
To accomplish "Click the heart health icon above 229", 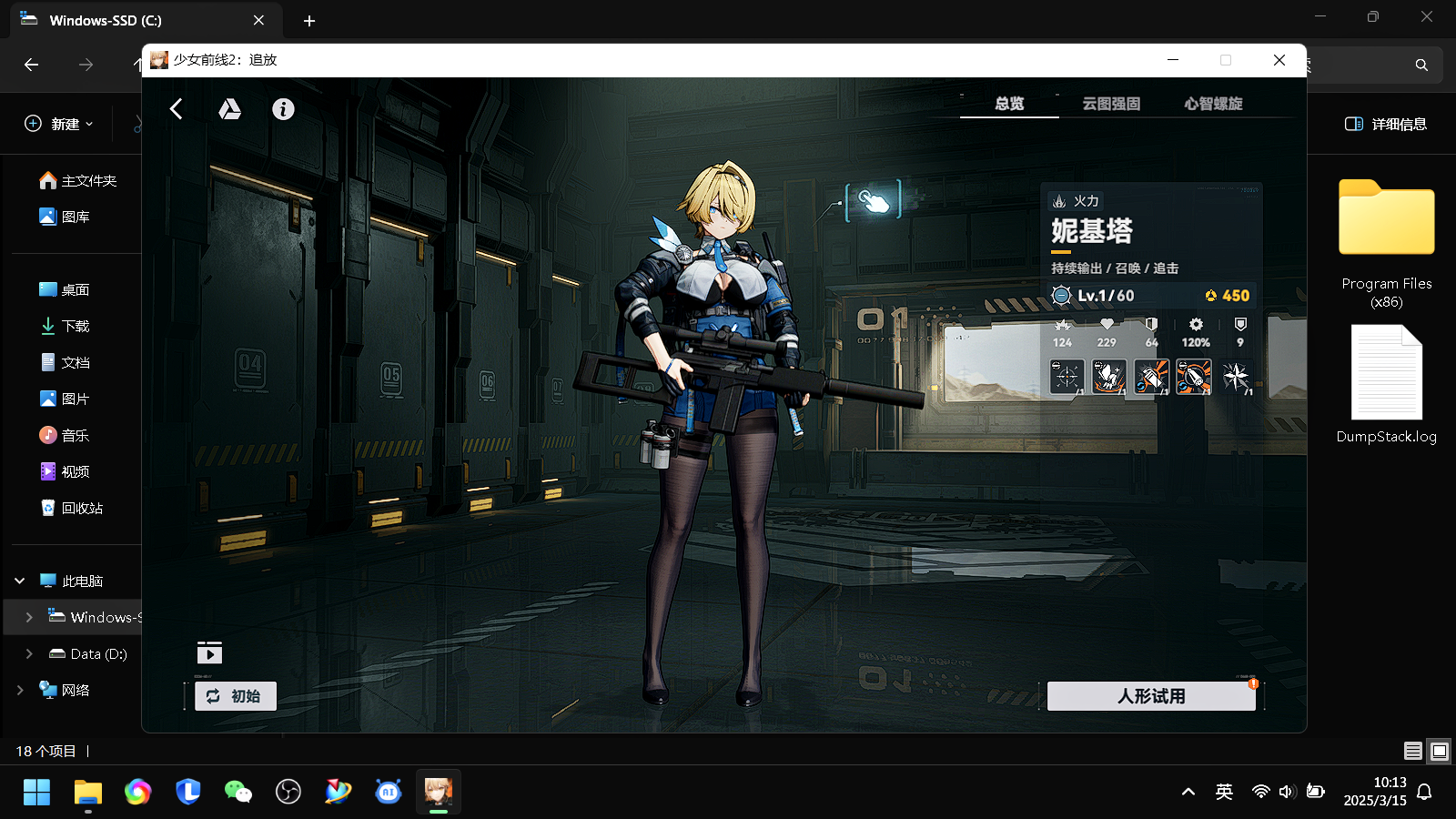I will click(x=1107, y=324).
